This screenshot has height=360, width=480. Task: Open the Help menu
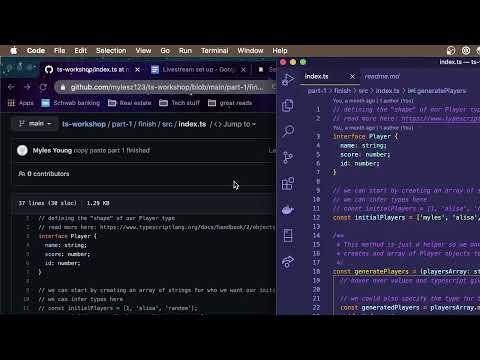tap(280, 51)
